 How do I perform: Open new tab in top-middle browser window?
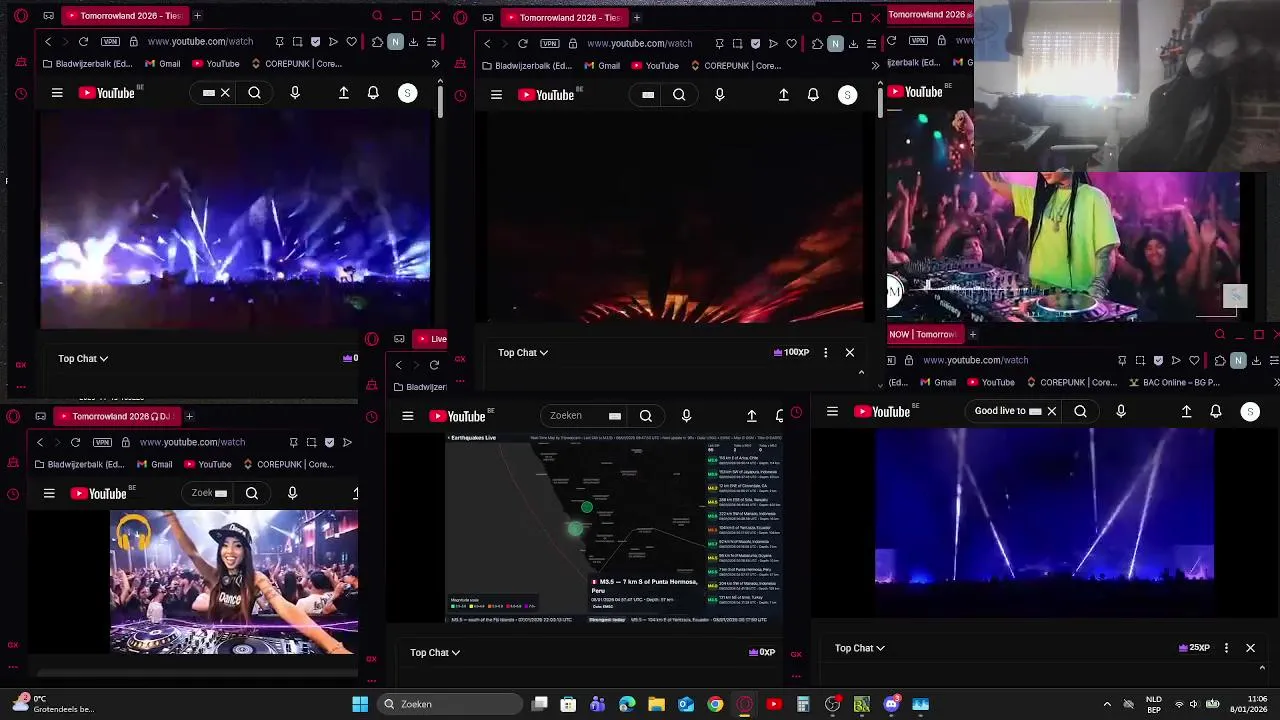tap(637, 17)
